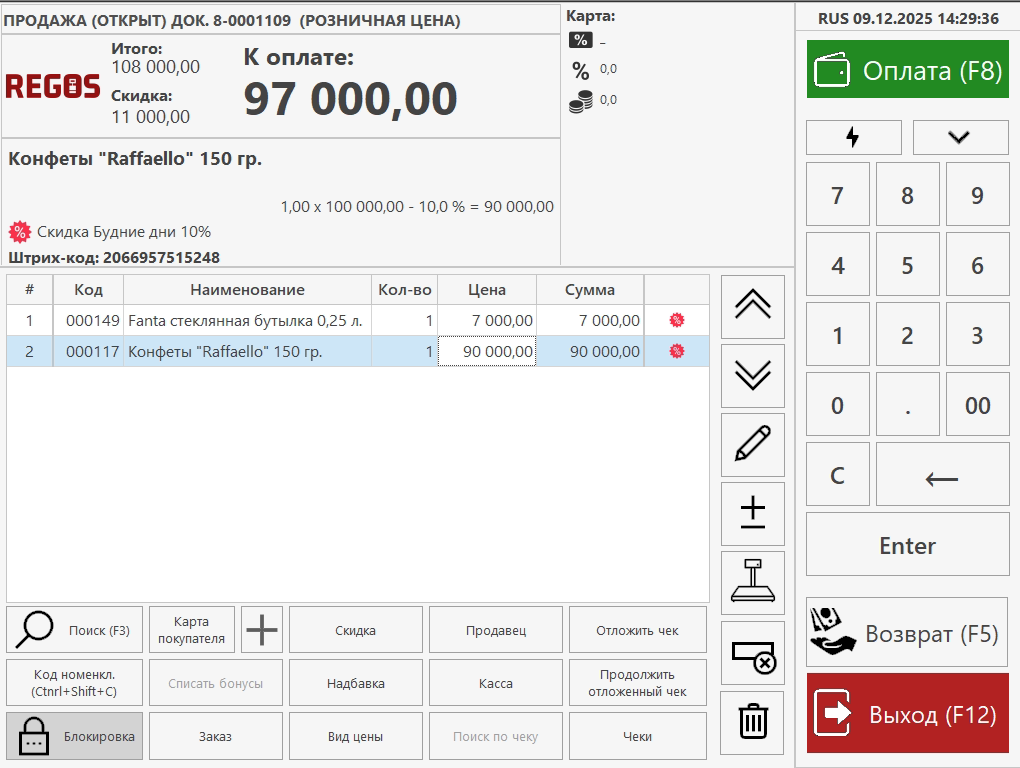Click the discount badge on Fanta row
Viewport: 1020px width, 768px height.
[x=677, y=320]
